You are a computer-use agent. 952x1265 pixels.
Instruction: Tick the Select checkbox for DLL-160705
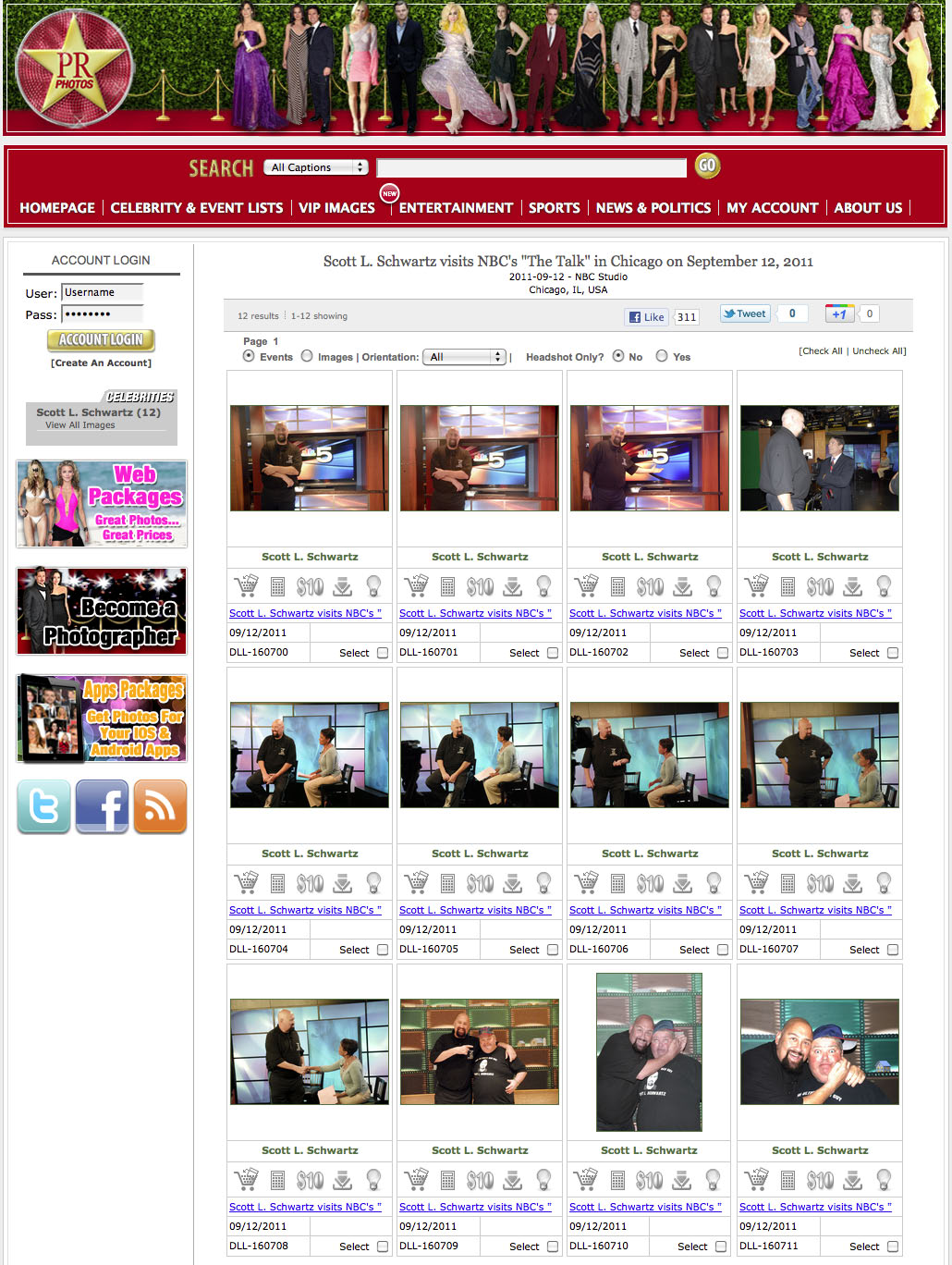pyautogui.click(x=553, y=950)
